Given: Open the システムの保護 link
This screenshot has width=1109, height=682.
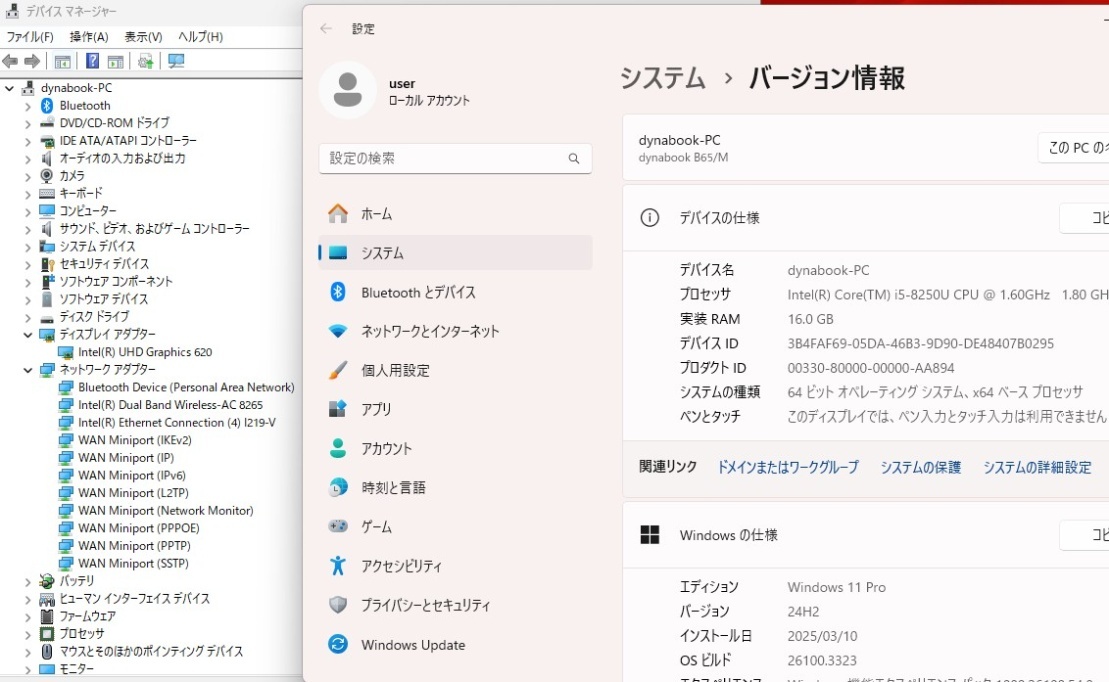Looking at the screenshot, I should click(921, 467).
